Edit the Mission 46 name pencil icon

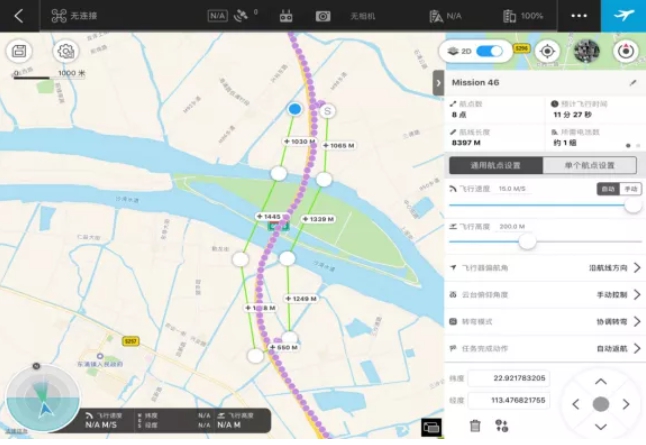pyautogui.click(x=632, y=82)
